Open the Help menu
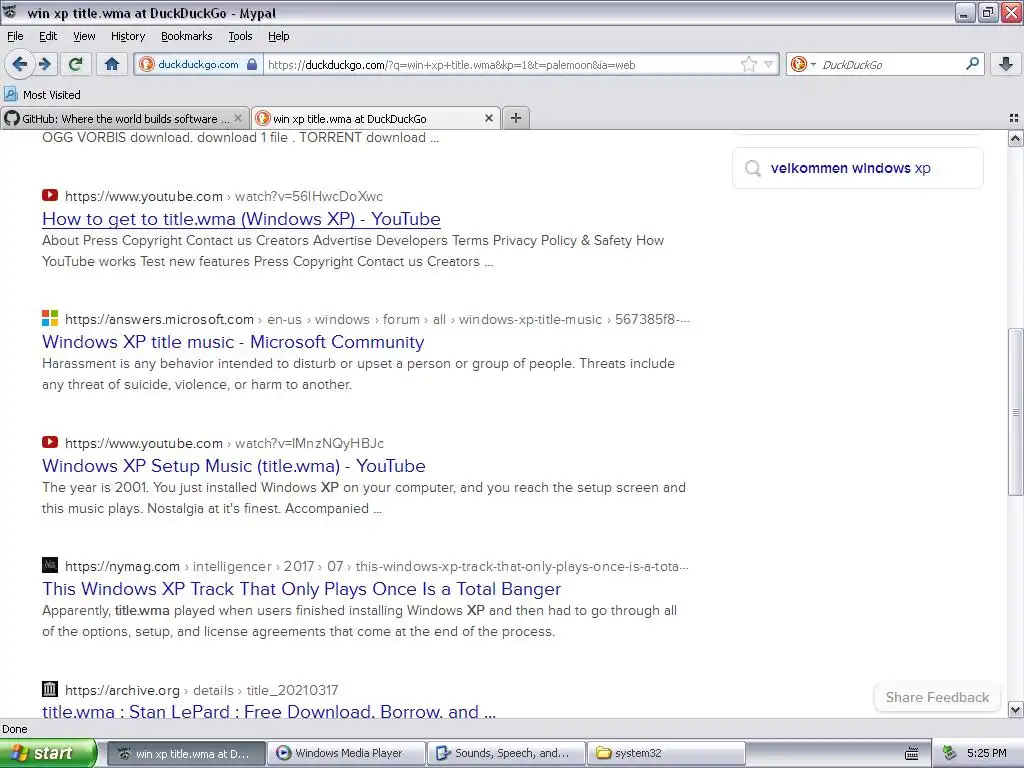Viewport: 1024px width, 768px height. (278, 36)
